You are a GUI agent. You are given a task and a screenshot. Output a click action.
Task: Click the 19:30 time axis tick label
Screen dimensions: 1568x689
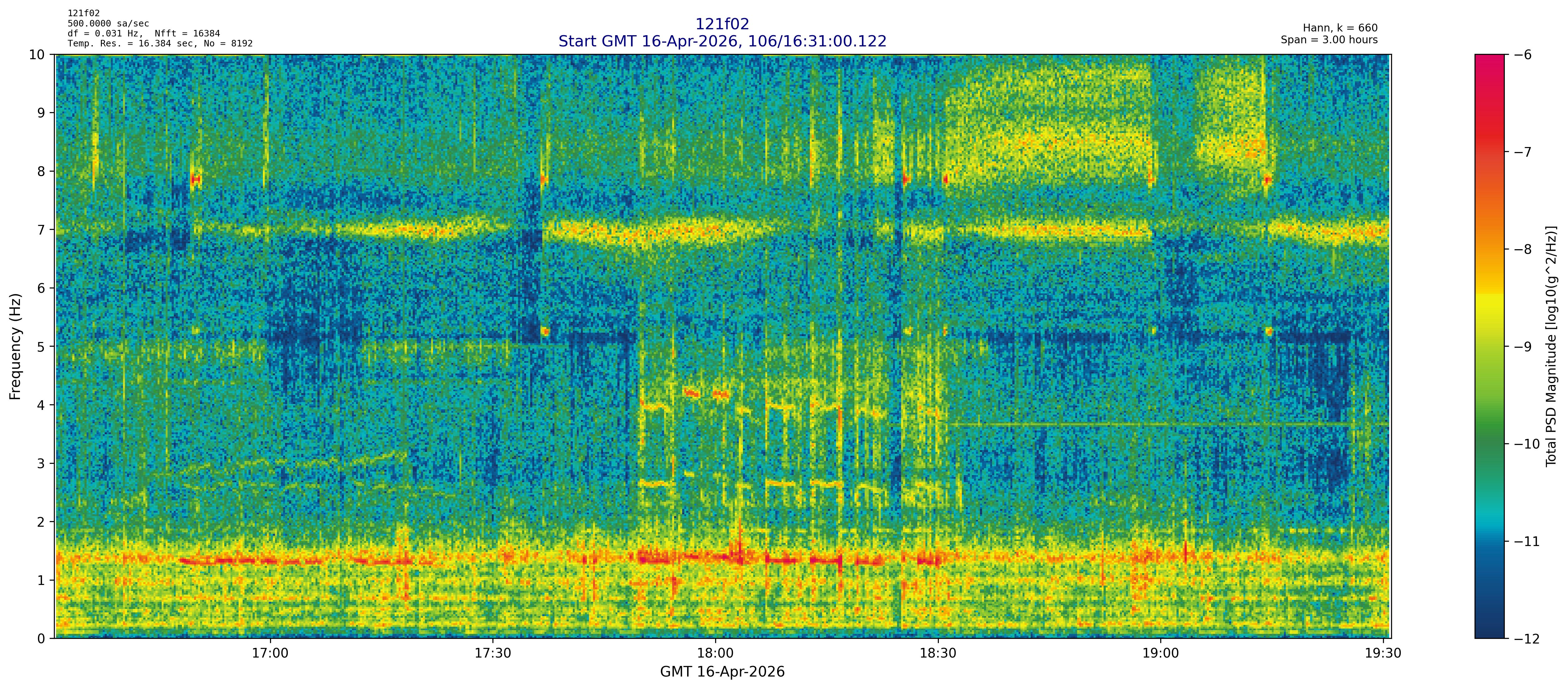click(x=1383, y=653)
